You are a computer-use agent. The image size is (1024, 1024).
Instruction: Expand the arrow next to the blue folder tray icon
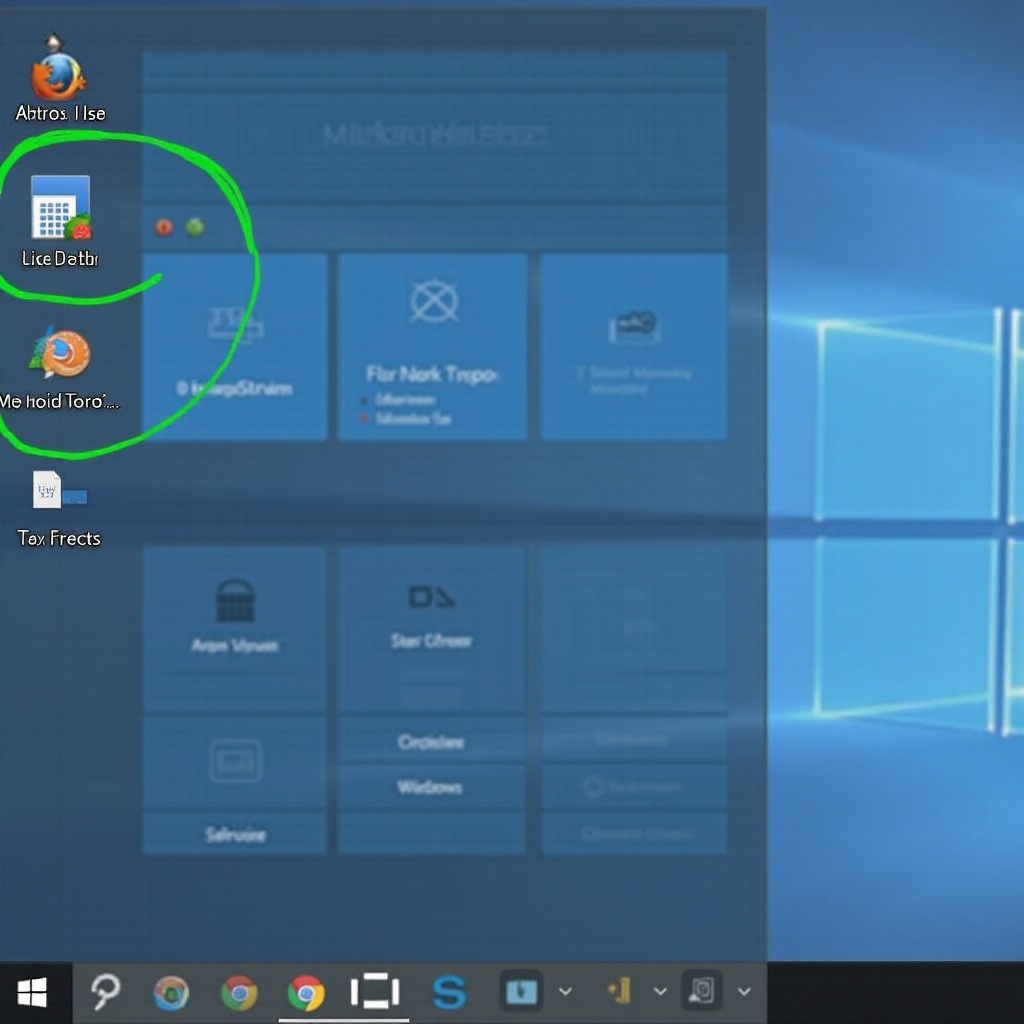(x=565, y=992)
